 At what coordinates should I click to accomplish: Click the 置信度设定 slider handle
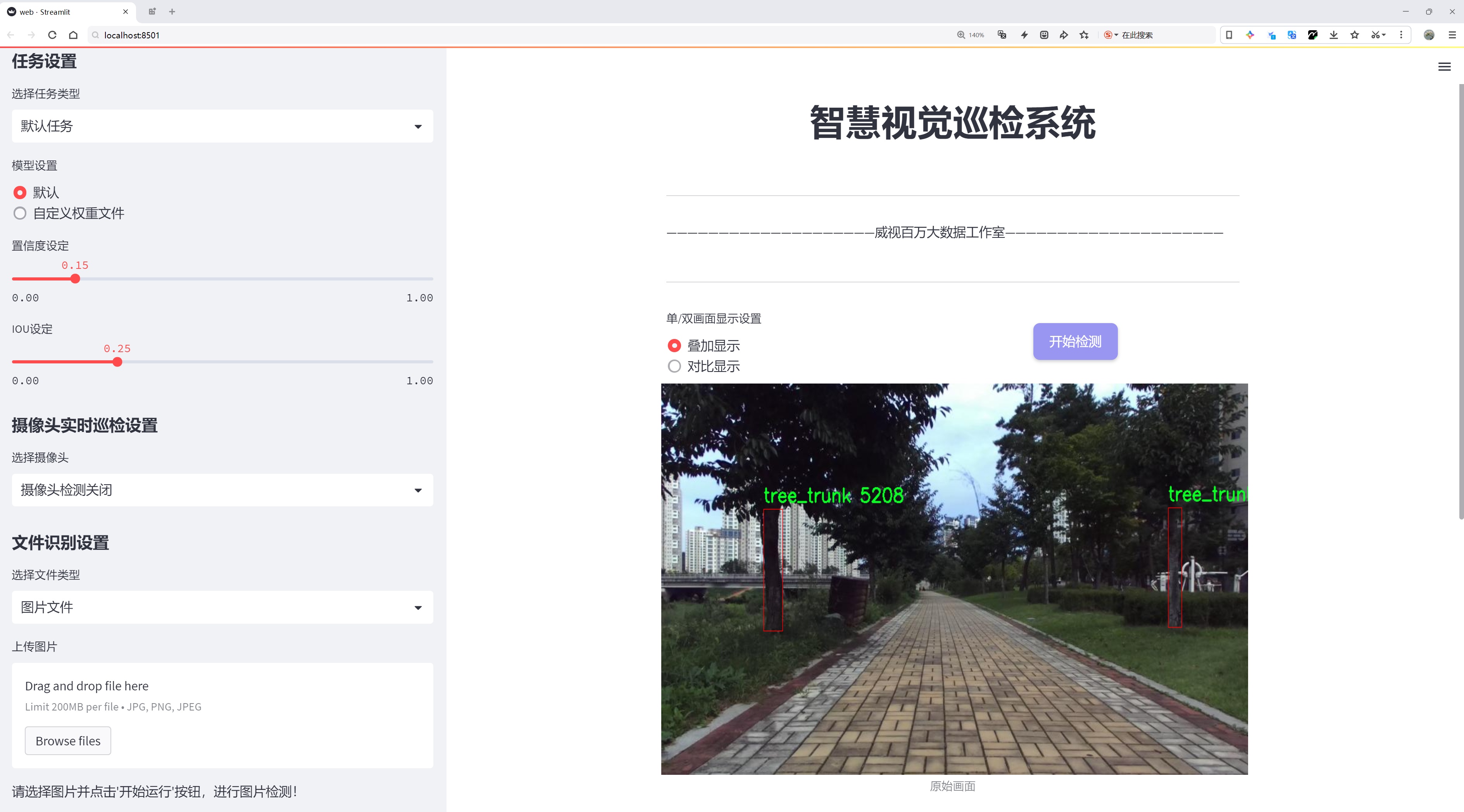75,279
